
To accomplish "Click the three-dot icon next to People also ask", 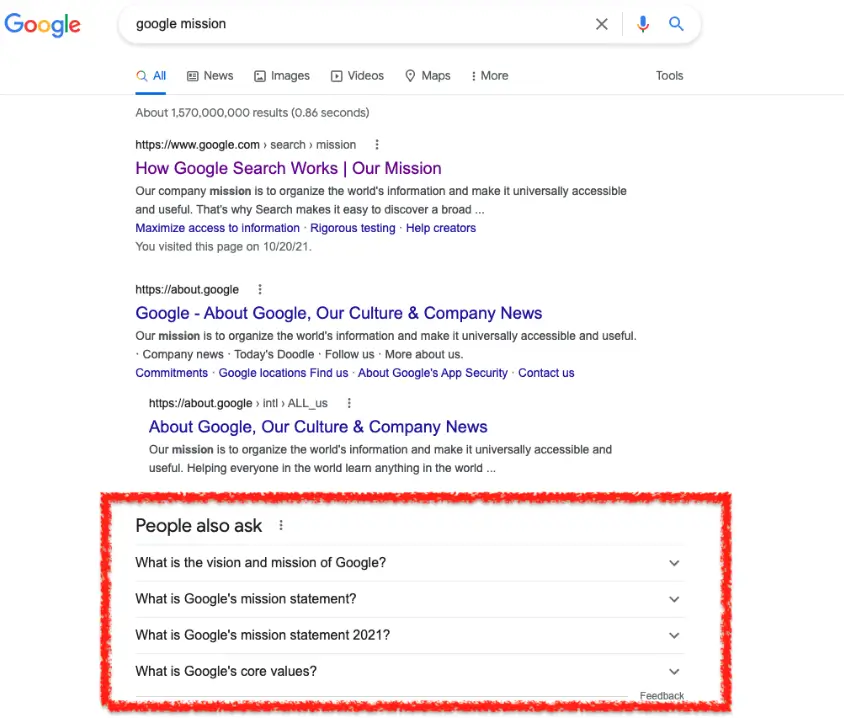I will point(281,525).
